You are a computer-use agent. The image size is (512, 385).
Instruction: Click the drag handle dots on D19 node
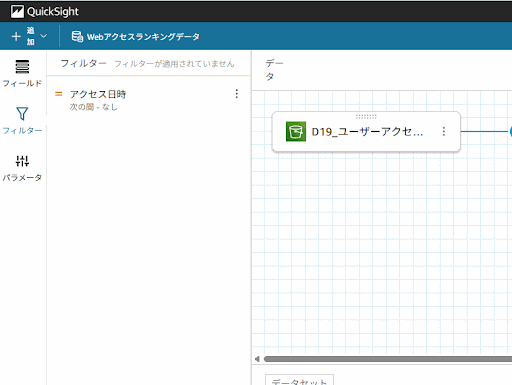pyautogui.click(x=366, y=116)
